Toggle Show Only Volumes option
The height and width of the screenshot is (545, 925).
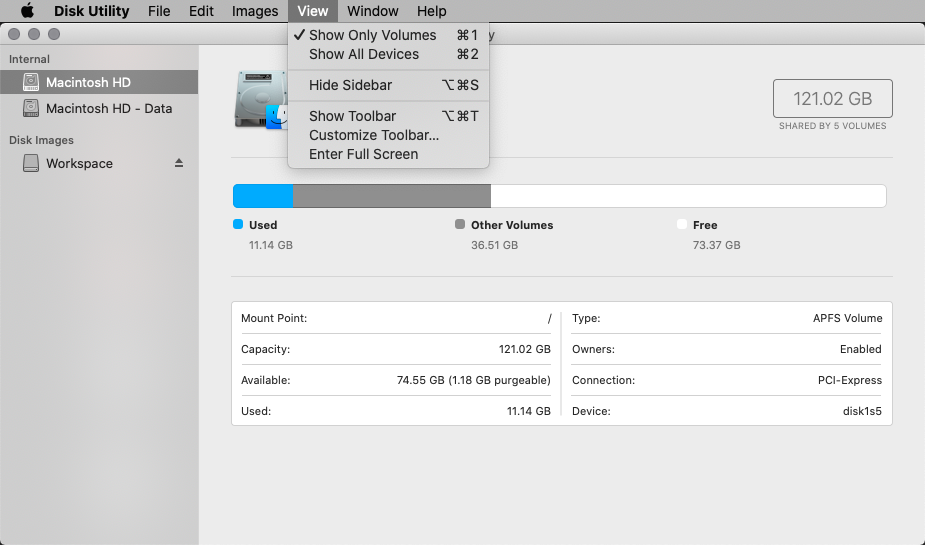pyautogui.click(x=388, y=35)
